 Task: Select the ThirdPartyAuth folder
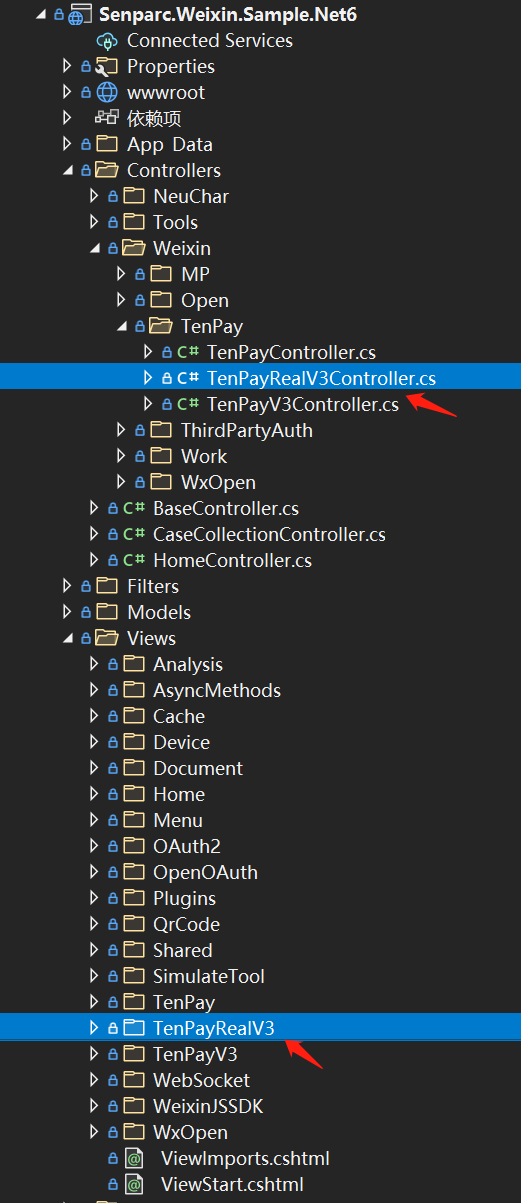(x=247, y=431)
